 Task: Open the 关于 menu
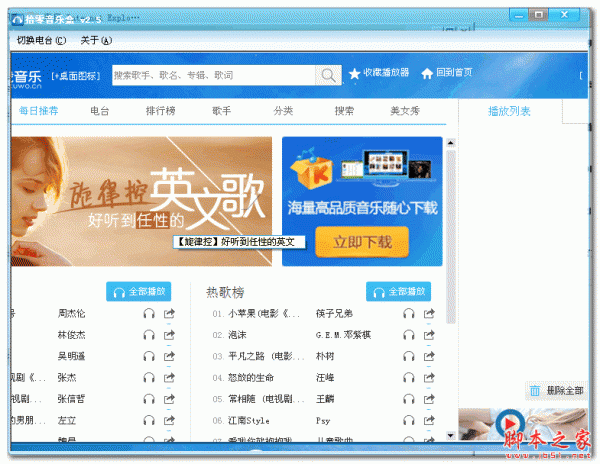pyautogui.click(x=96, y=40)
